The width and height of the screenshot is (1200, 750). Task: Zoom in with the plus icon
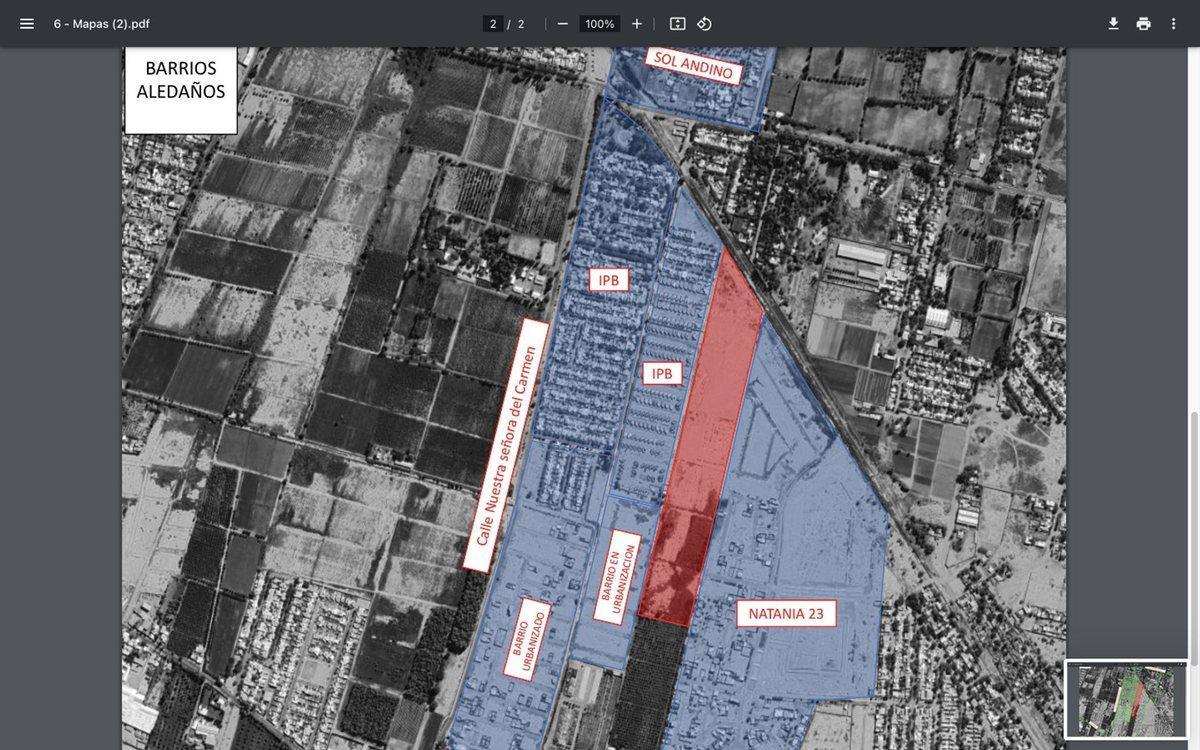(637, 24)
